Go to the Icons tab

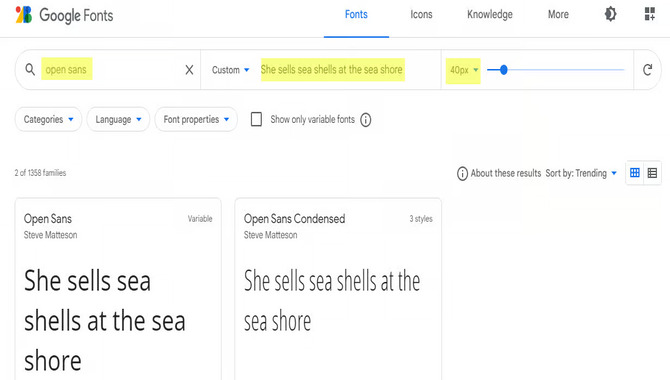pos(421,15)
